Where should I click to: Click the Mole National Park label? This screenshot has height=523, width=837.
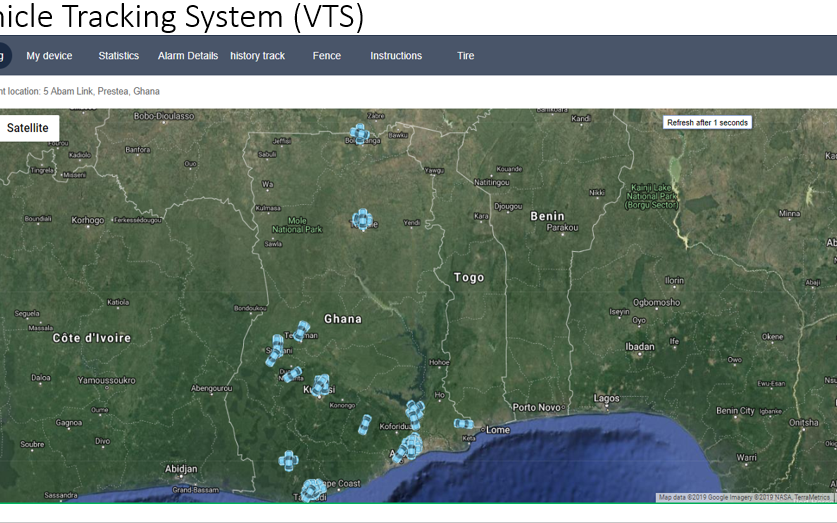coord(297,225)
